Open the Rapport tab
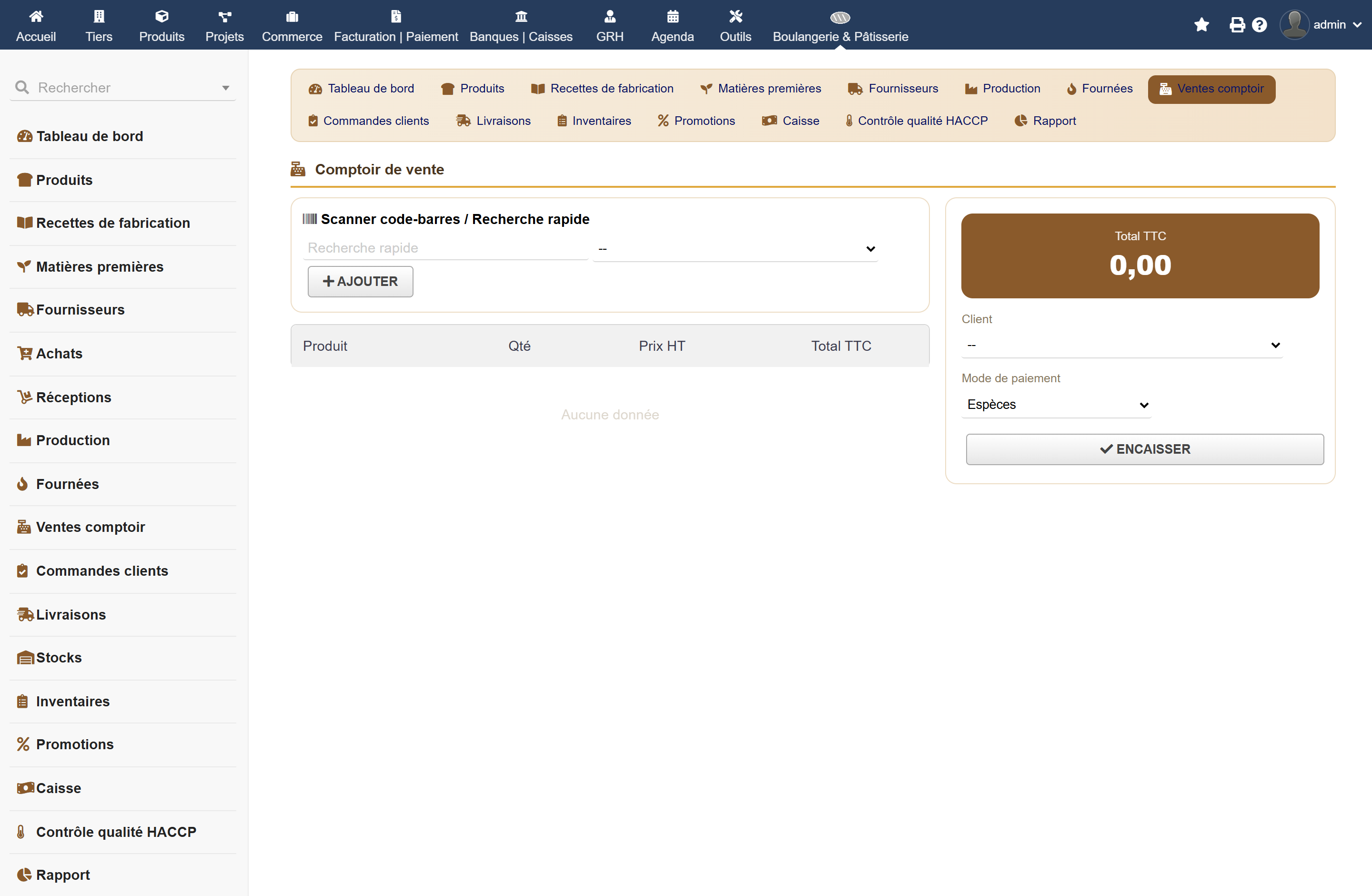This screenshot has height=896, width=1372. click(x=1045, y=121)
